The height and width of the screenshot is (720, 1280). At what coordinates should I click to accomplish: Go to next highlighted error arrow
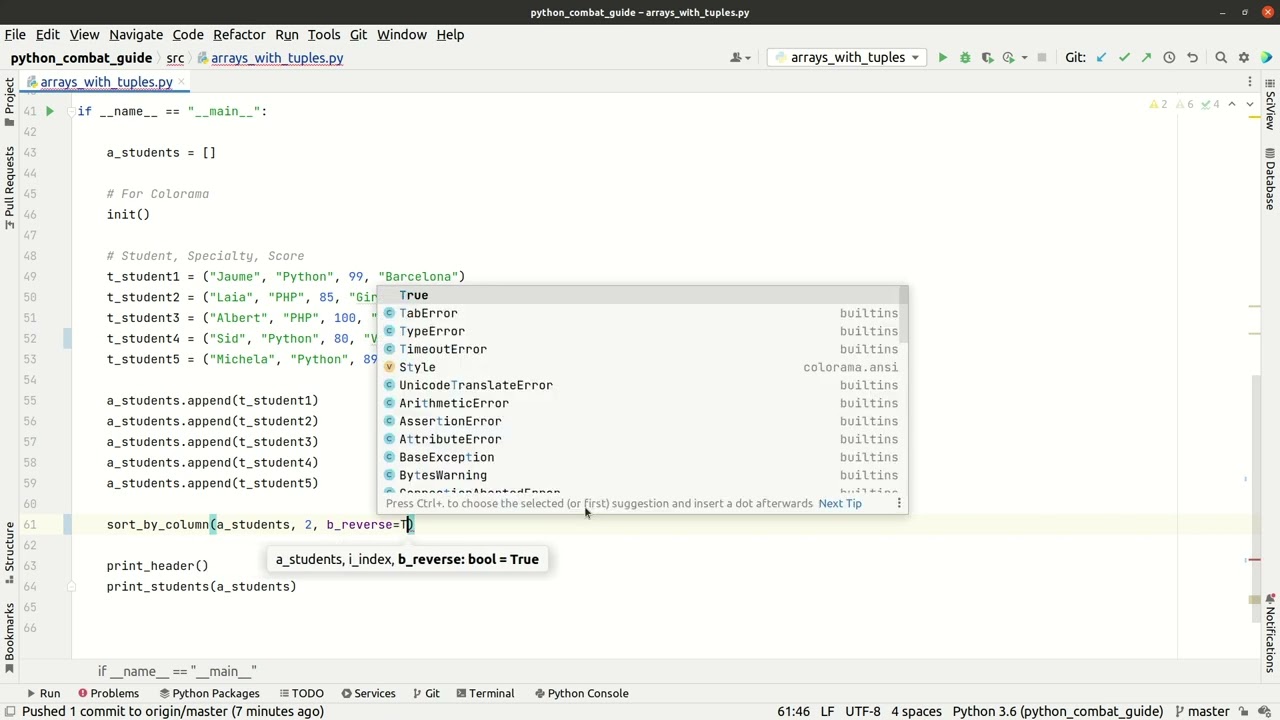[1249, 104]
